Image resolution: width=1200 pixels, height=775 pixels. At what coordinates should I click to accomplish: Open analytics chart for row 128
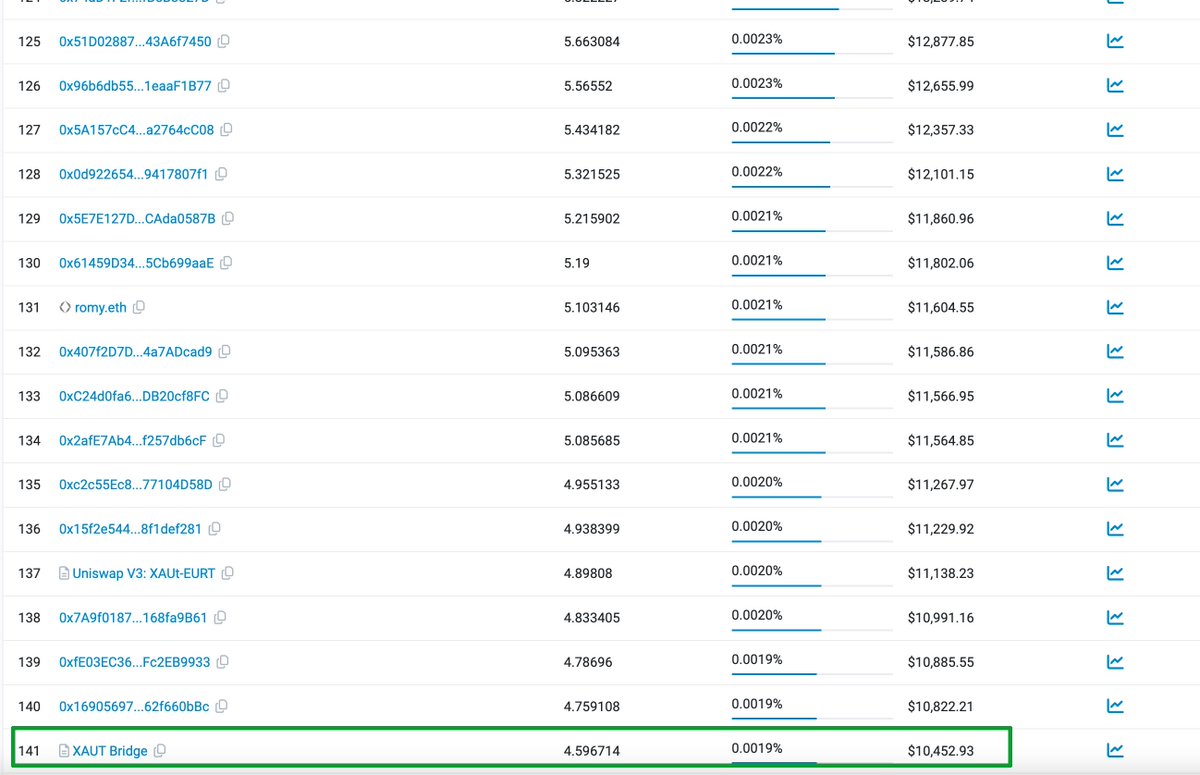pos(1115,174)
